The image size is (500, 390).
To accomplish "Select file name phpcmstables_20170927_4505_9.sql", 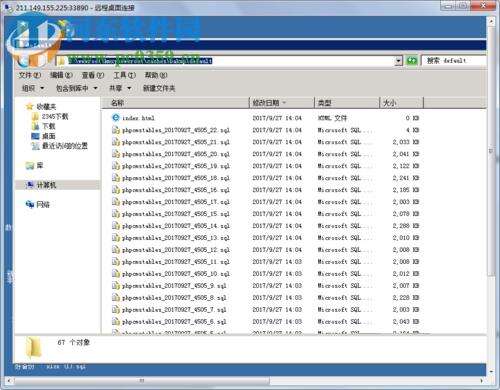I will point(174,286).
